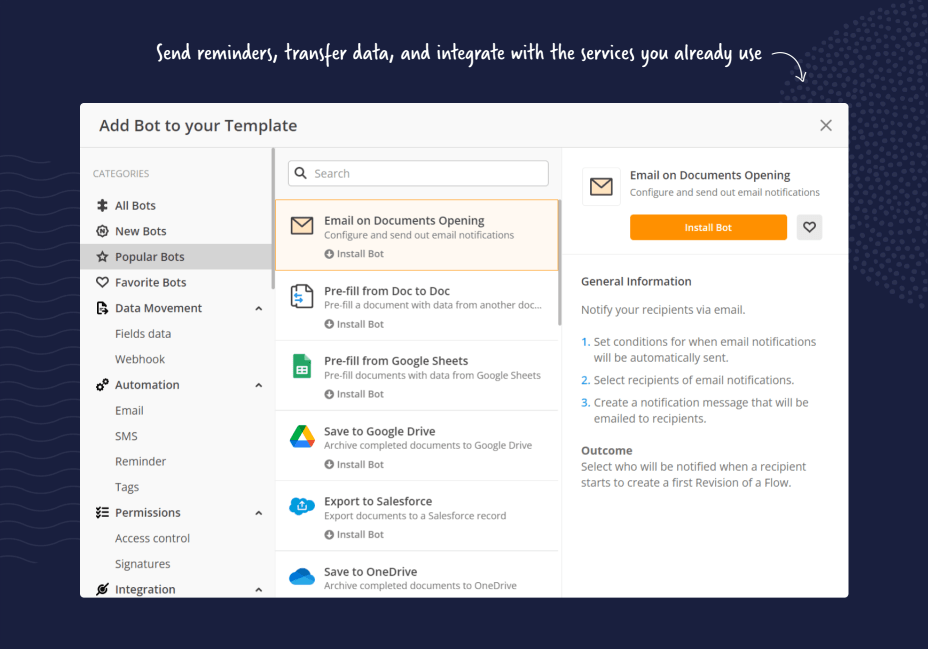
Task: Click the Save to OneDrive cloud icon
Action: point(302,576)
